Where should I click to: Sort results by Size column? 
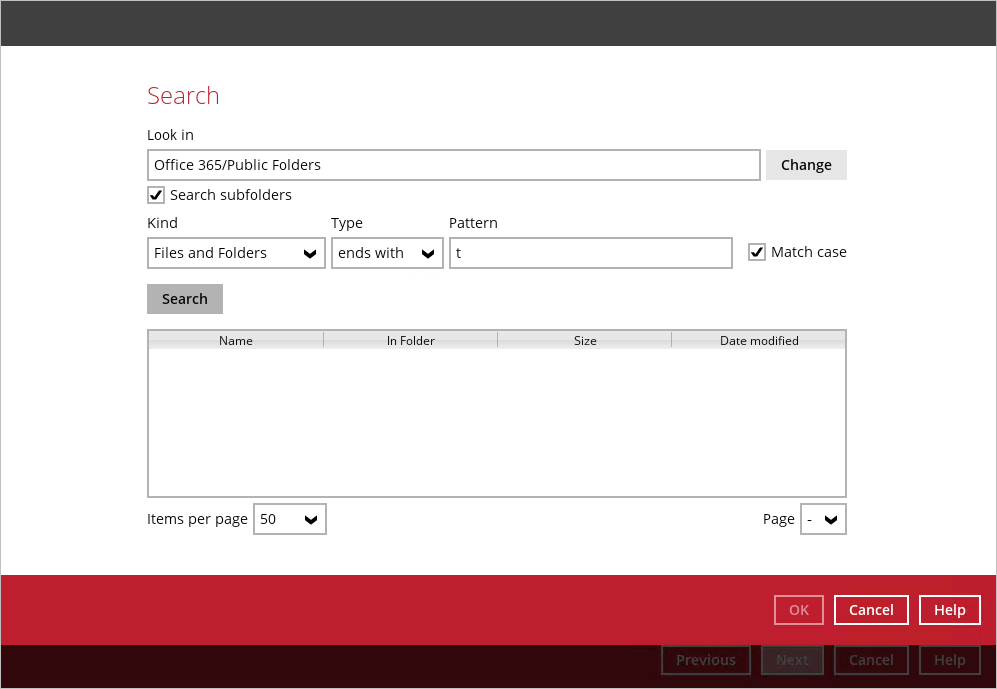coord(585,341)
